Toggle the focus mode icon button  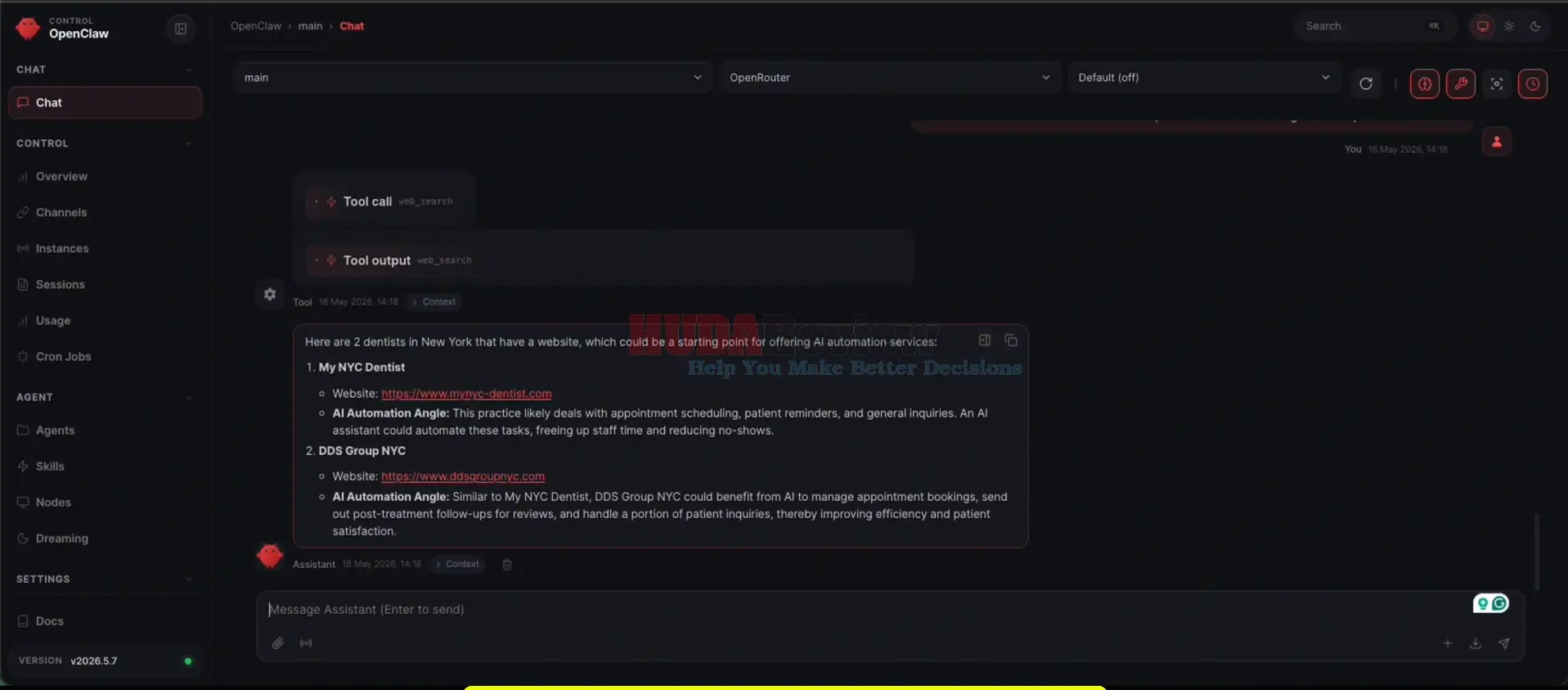pyautogui.click(x=1497, y=83)
